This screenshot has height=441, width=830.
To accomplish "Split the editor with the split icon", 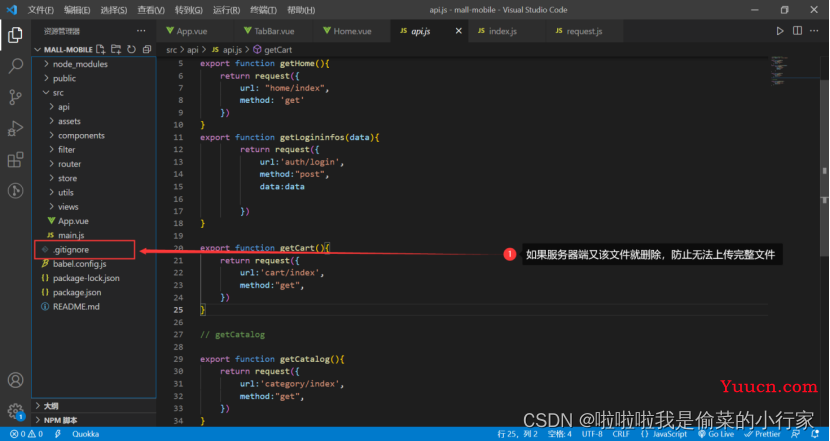I will click(797, 31).
